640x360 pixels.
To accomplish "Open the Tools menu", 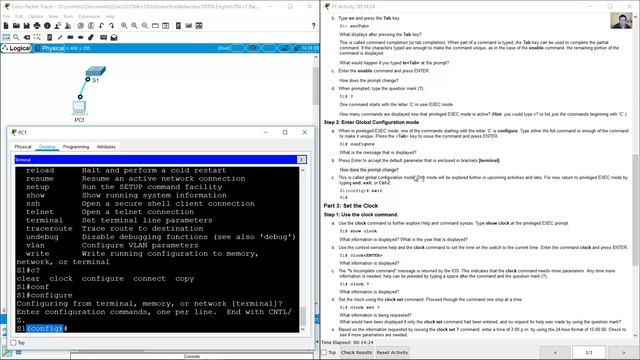I will coord(68,16).
